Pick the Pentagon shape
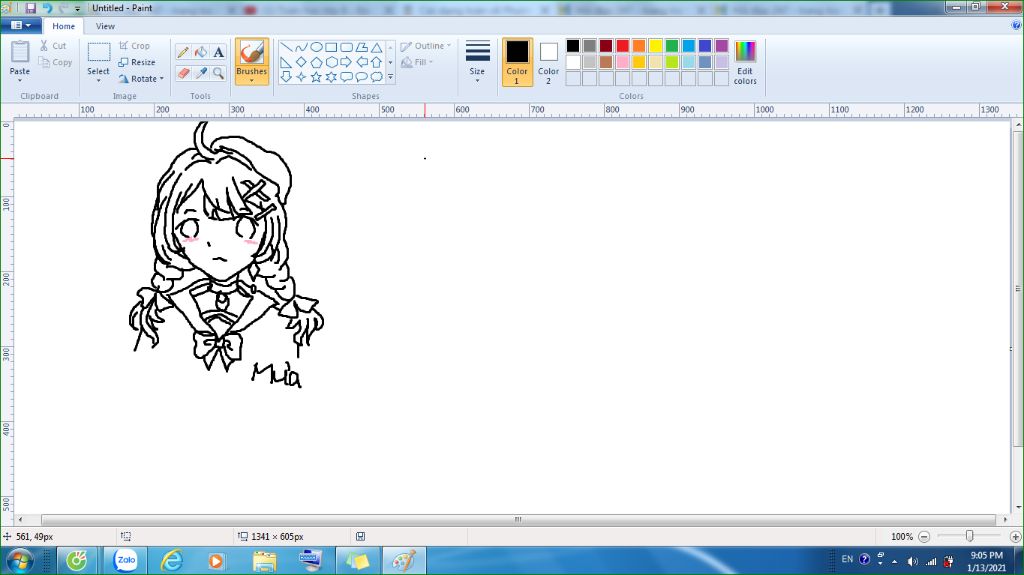 point(316,62)
